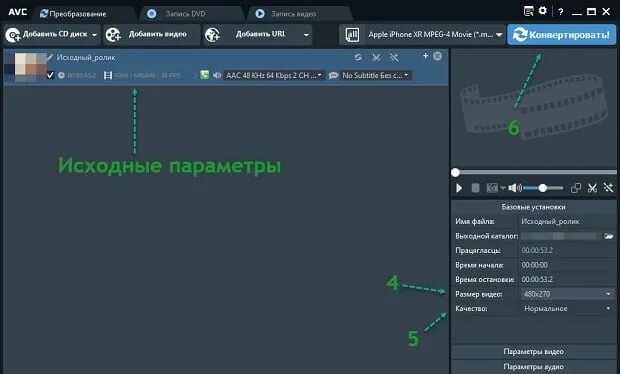620x374 pixels.
Task: Click the pencil rename icon beside Исходный_ролик
Action: point(50,58)
